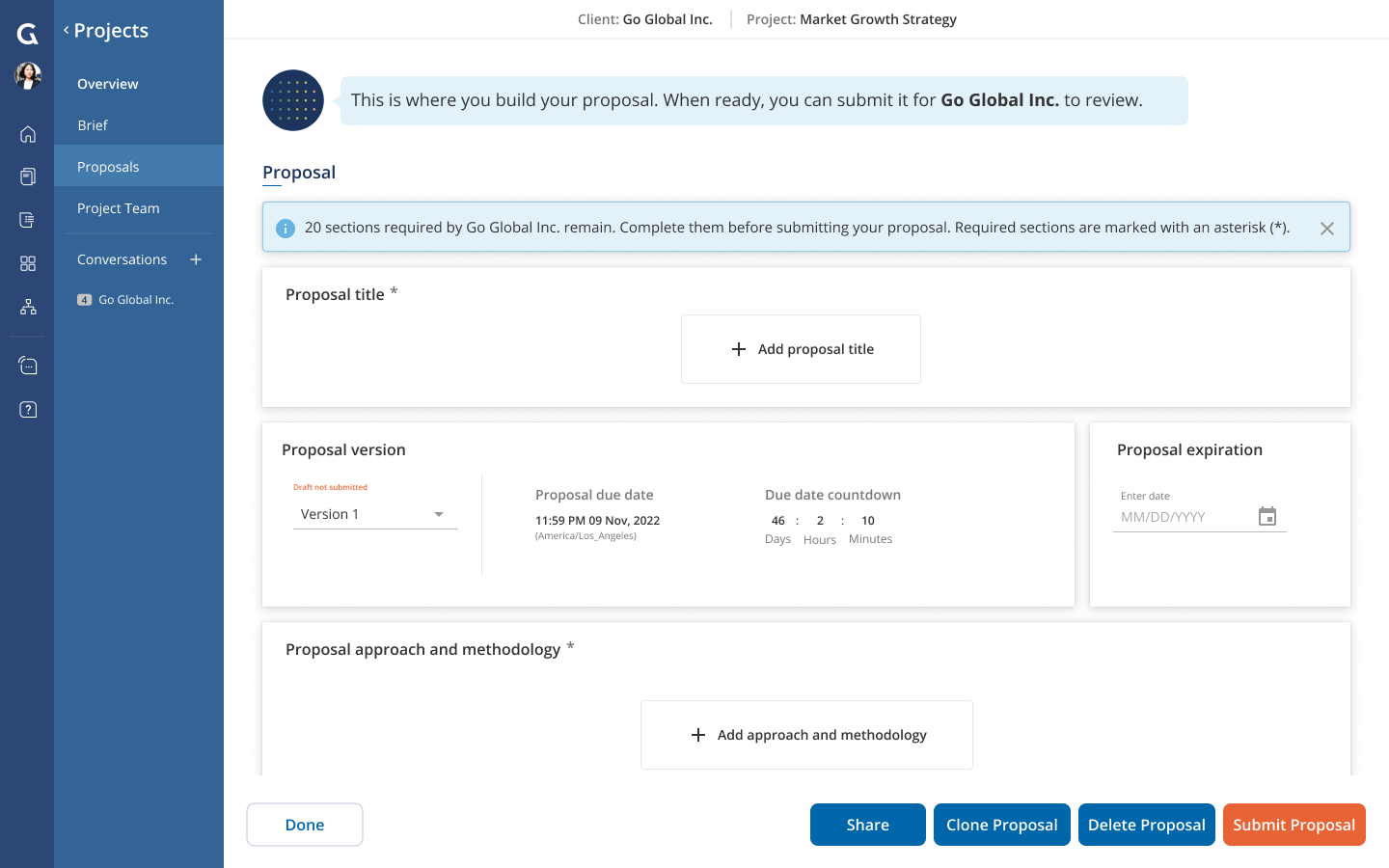Viewport: 1389px width, 868px height.
Task: Switch to the Brief section
Action: 93,124
